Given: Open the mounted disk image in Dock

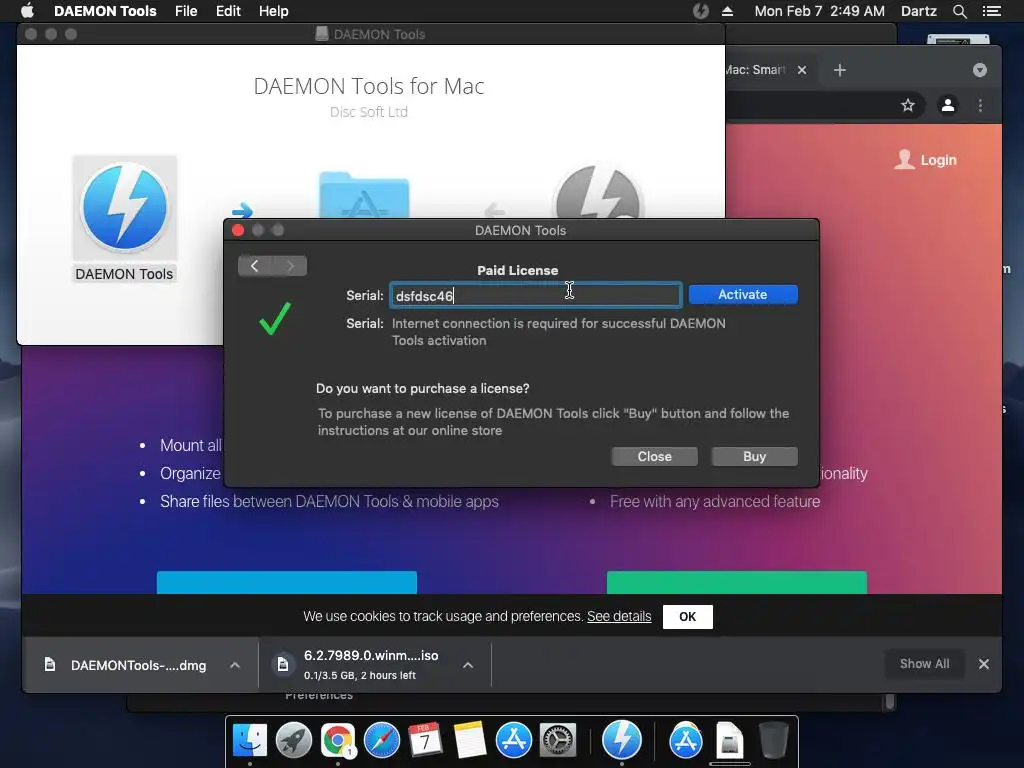Looking at the screenshot, I should click(x=729, y=741).
